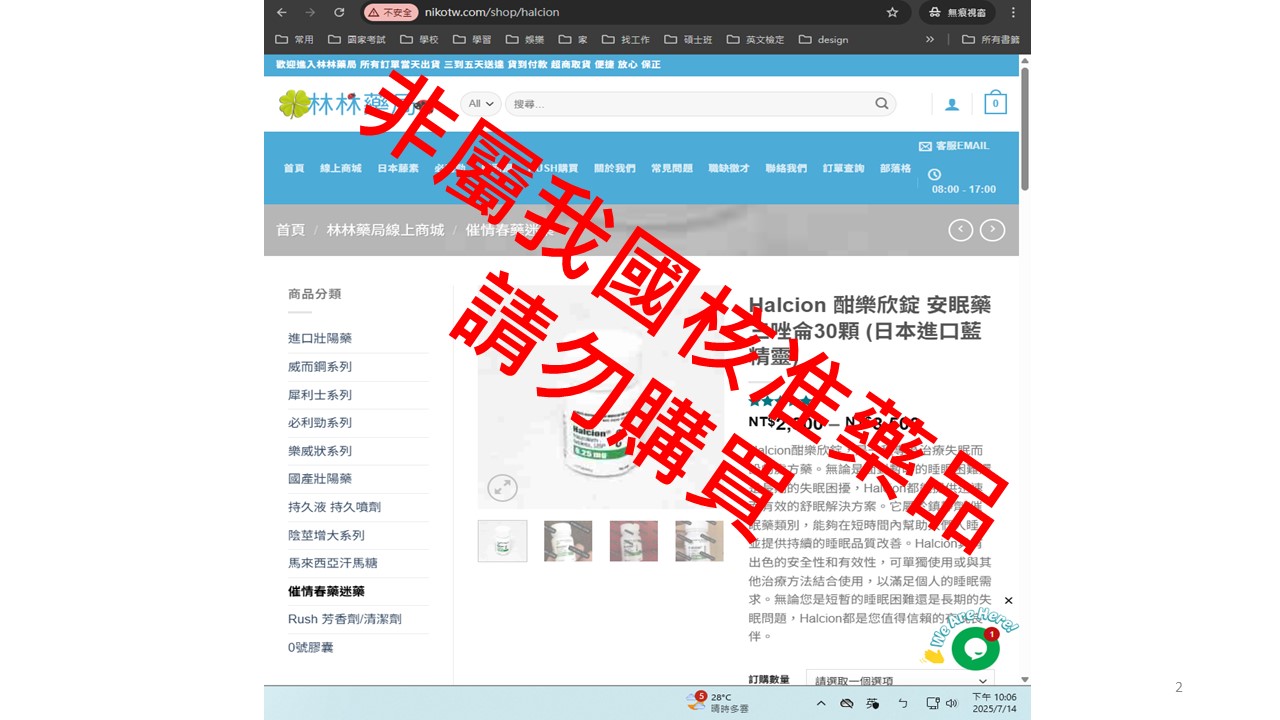This screenshot has height=720, width=1280.
Task: Click in the site search input field
Action: (x=690, y=104)
